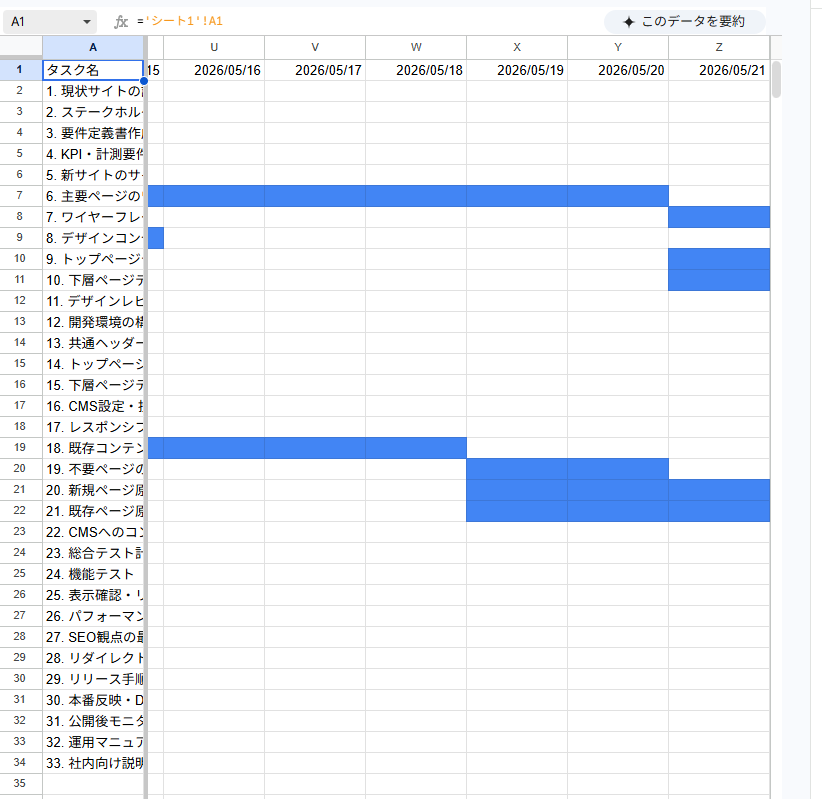Click task cell 9. トップページ
The width and height of the screenshot is (822, 799).
coord(93,258)
